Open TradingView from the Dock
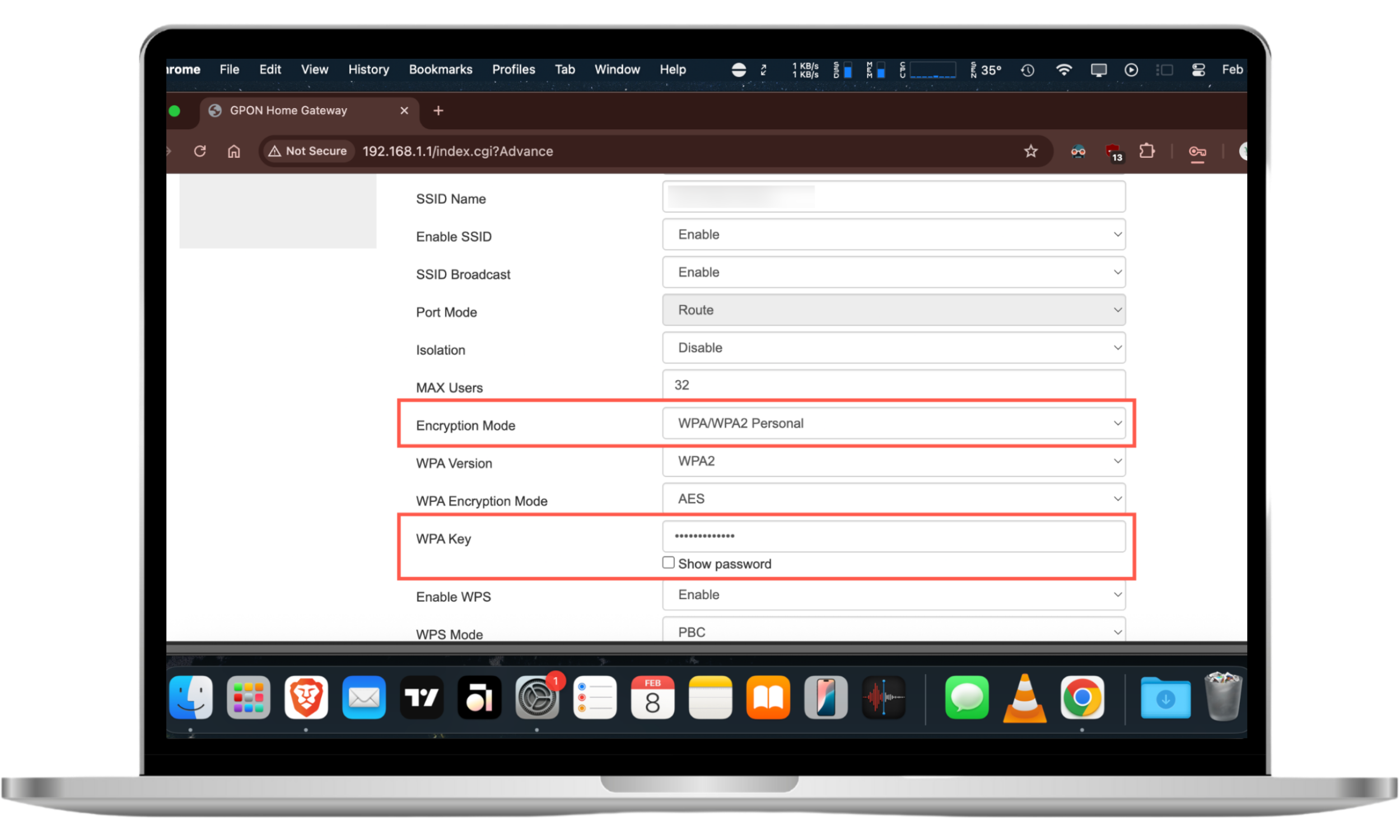 pos(421,698)
